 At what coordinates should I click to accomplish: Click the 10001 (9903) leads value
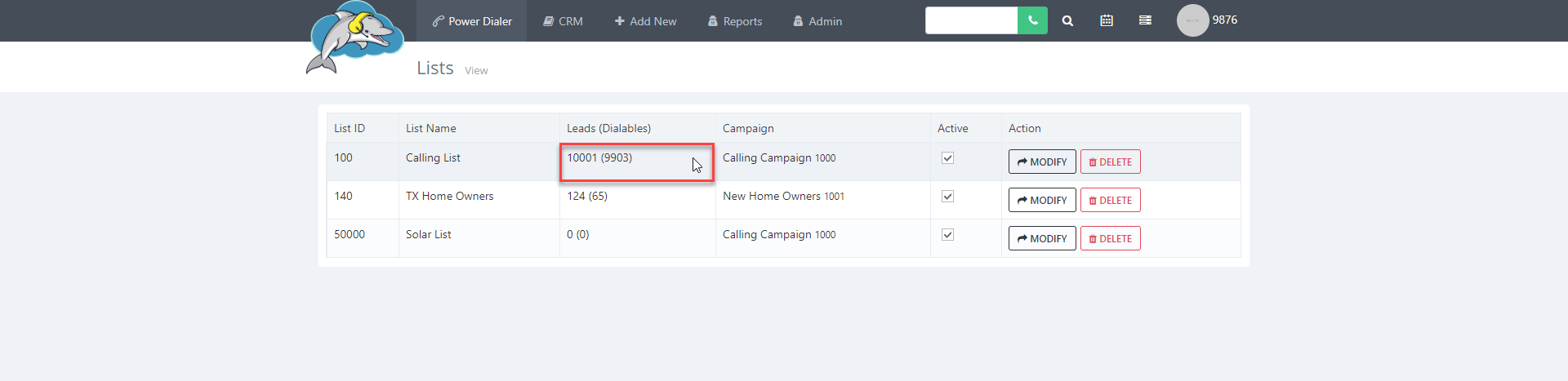tap(599, 157)
